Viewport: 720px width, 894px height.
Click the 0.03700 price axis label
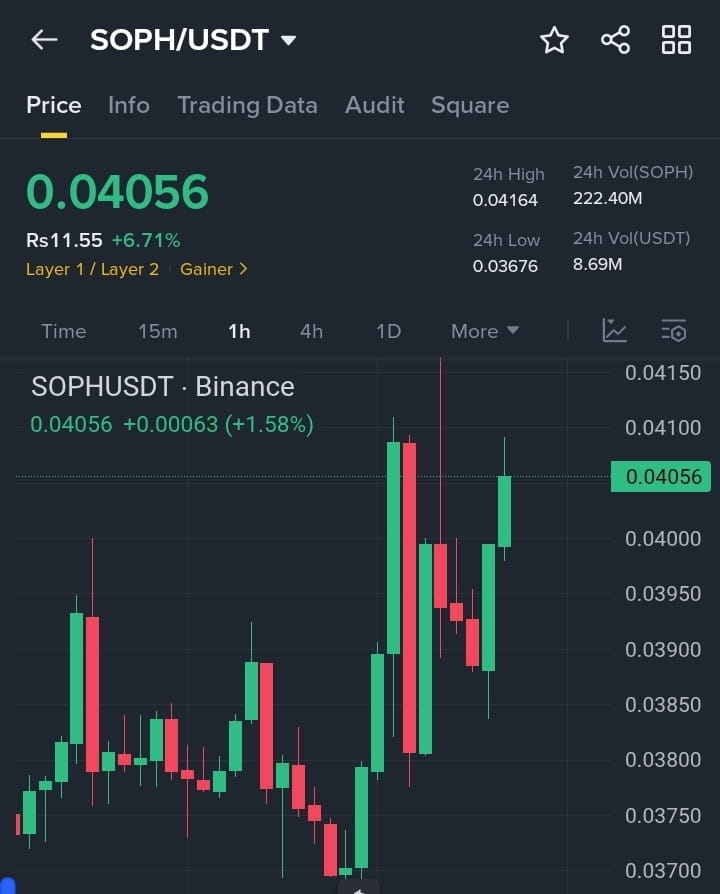tap(663, 871)
